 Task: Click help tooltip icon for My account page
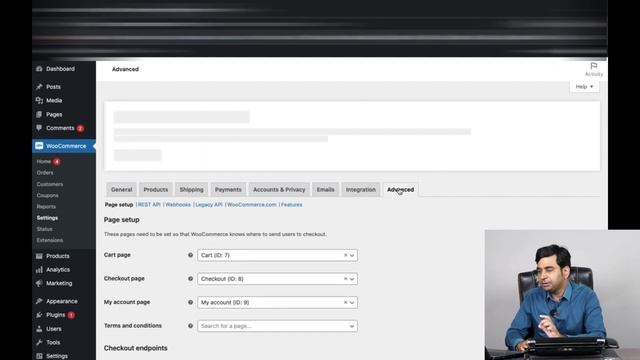click(x=190, y=302)
